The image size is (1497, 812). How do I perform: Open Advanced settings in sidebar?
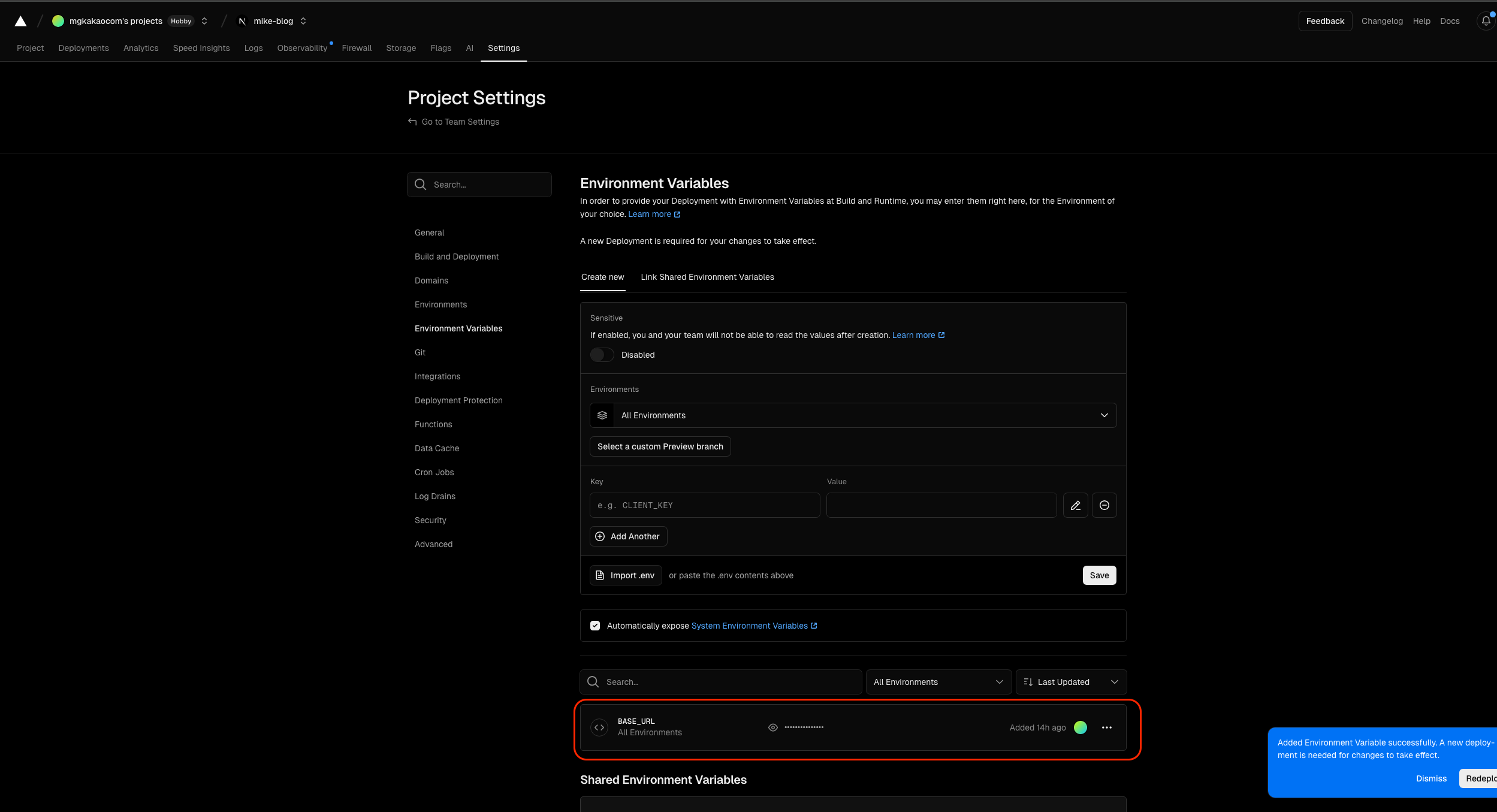click(433, 544)
